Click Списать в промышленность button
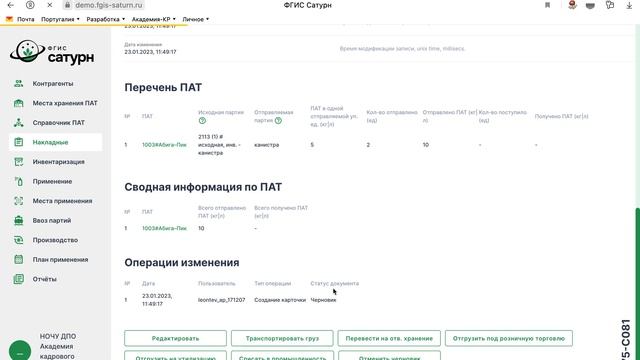 282,356
